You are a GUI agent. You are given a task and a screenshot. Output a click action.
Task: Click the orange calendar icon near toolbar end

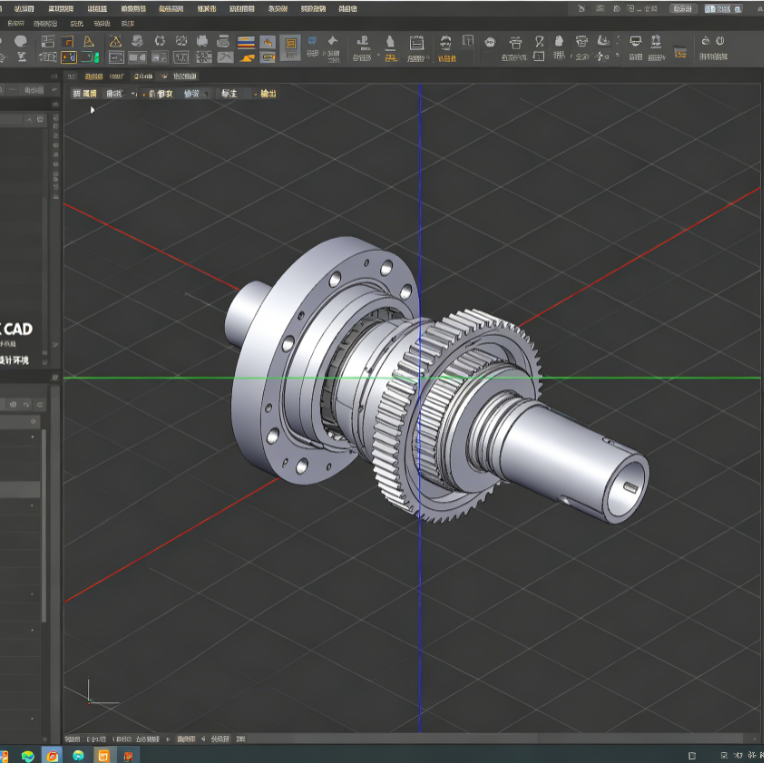tap(680, 52)
